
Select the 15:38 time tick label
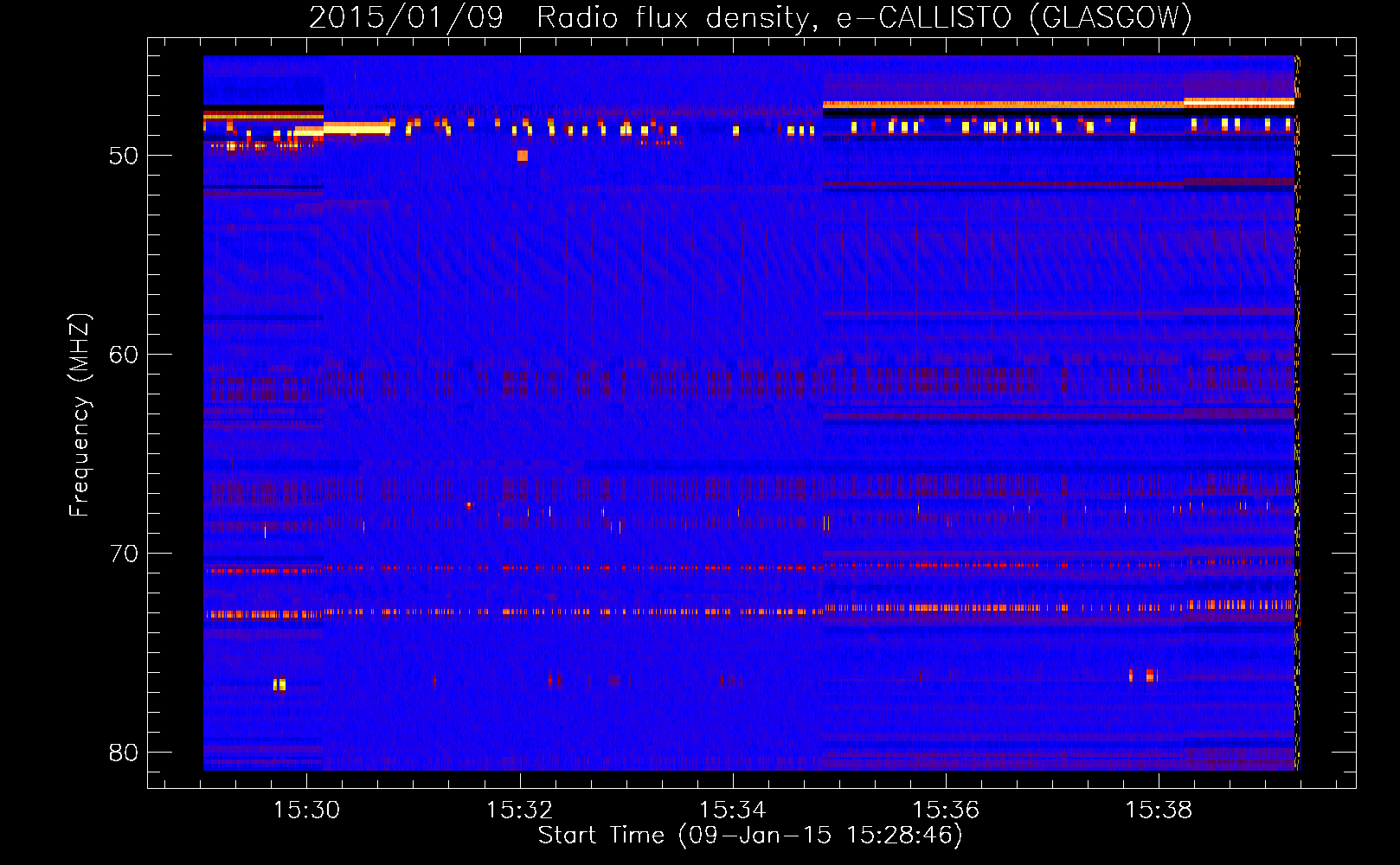point(1159,811)
